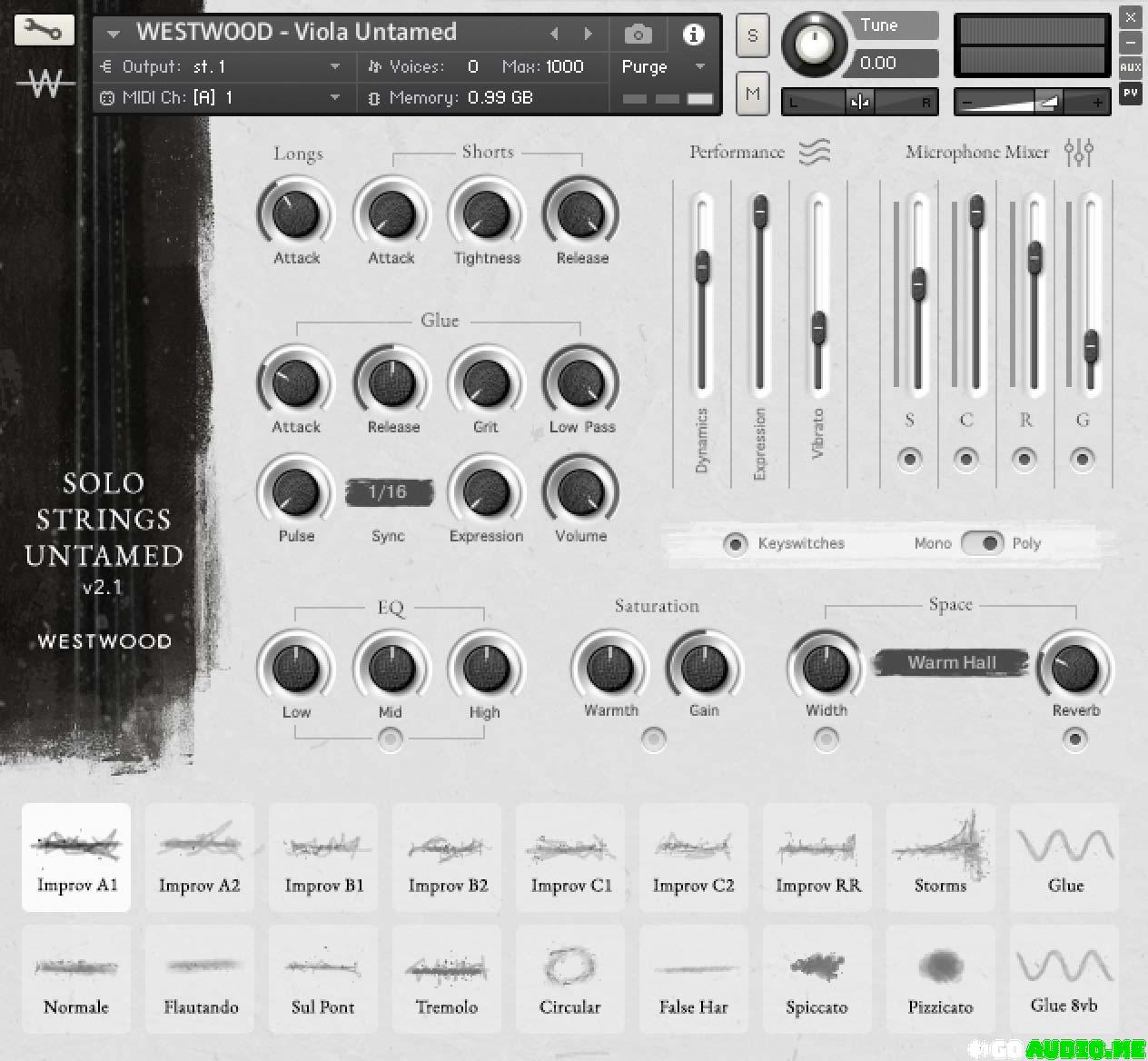Click the Dynamics slider
Viewport: 1148px width, 1061px height.
tap(702, 293)
